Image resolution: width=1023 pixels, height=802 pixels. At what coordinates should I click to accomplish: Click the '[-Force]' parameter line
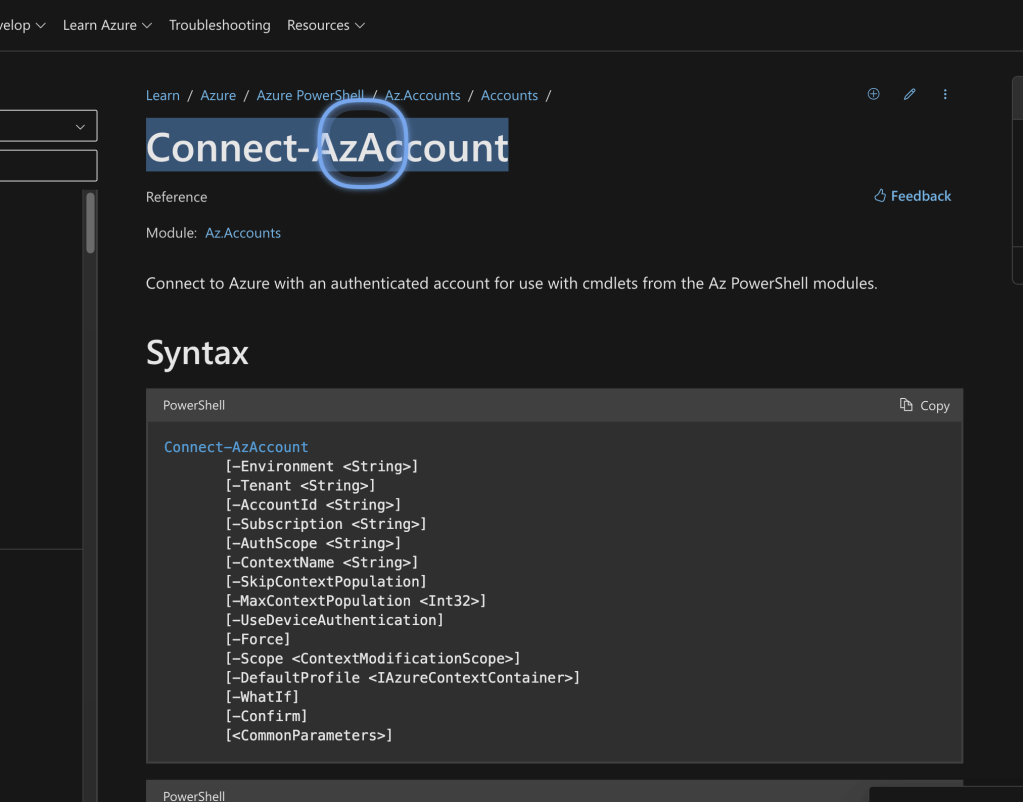pos(258,640)
